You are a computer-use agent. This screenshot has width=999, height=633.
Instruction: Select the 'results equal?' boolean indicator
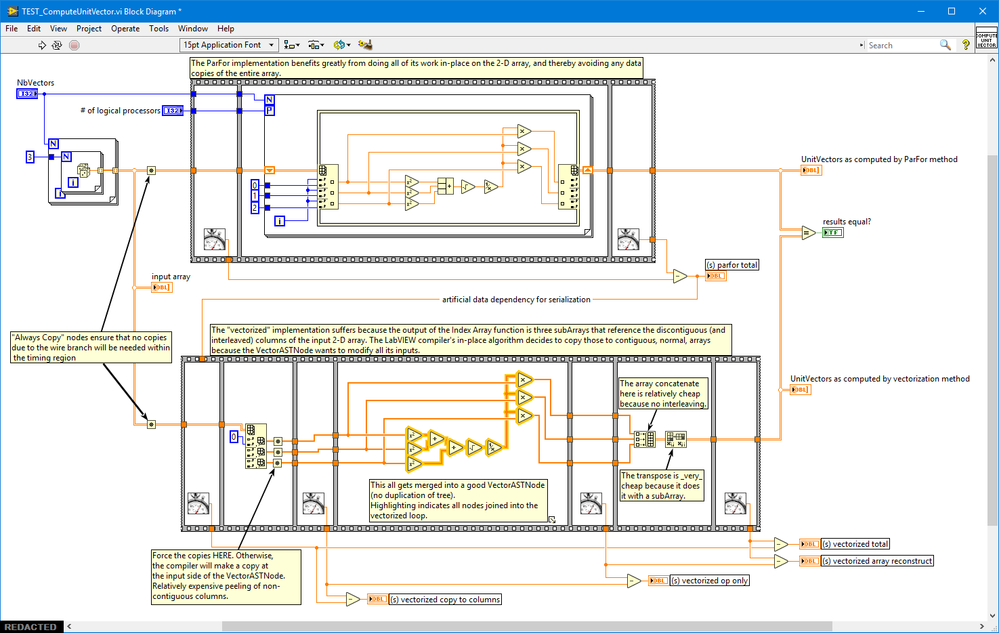pyautogui.click(x=833, y=232)
